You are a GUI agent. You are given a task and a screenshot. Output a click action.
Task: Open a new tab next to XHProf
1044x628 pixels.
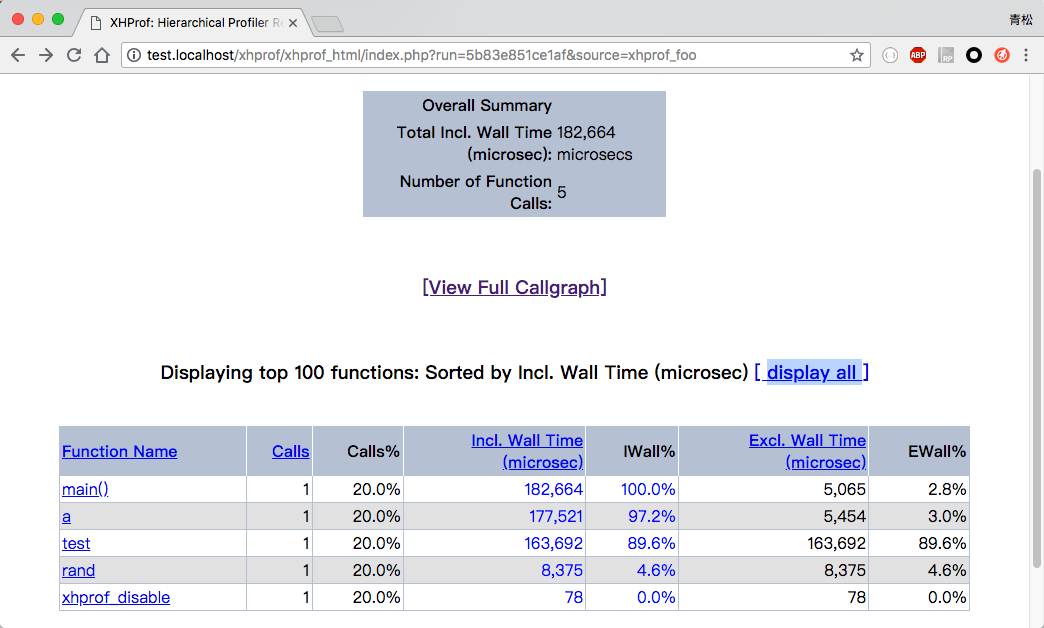point(327,24)
